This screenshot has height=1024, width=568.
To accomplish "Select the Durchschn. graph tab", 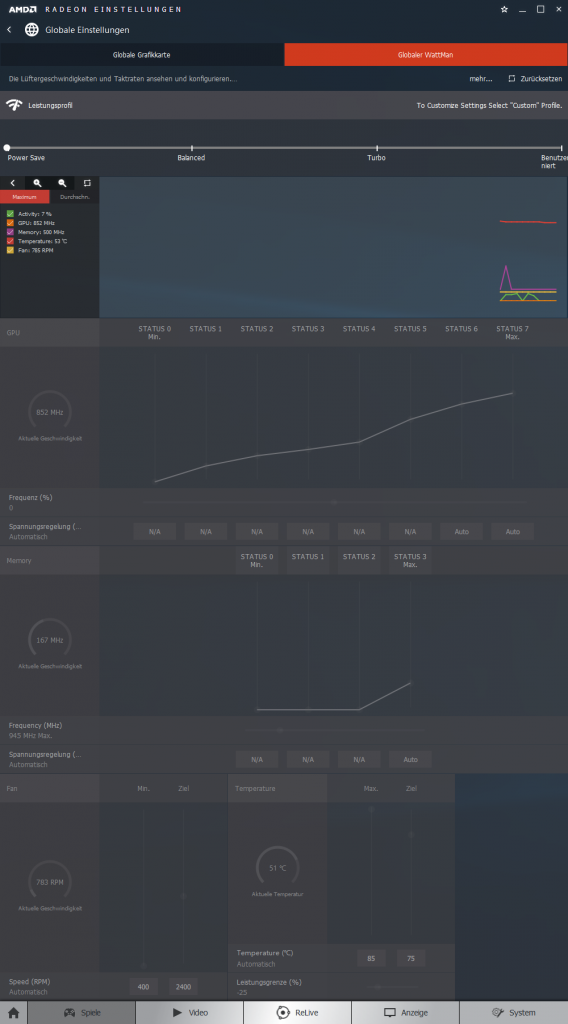I will point(74,197).
